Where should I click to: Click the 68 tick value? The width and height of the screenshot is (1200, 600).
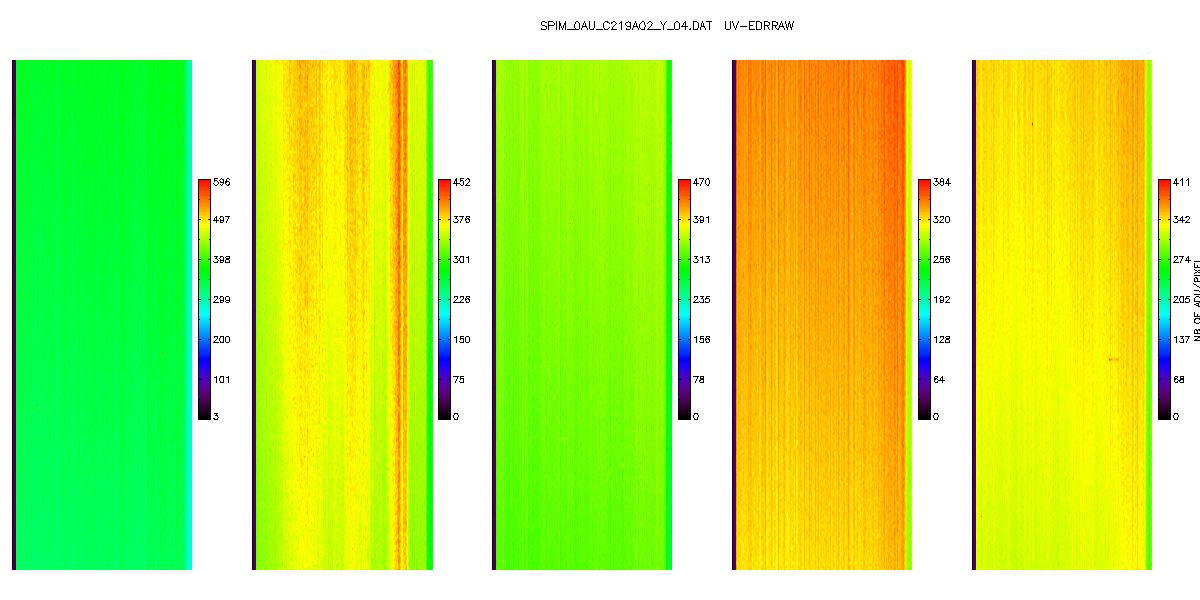click(1178, 379)
